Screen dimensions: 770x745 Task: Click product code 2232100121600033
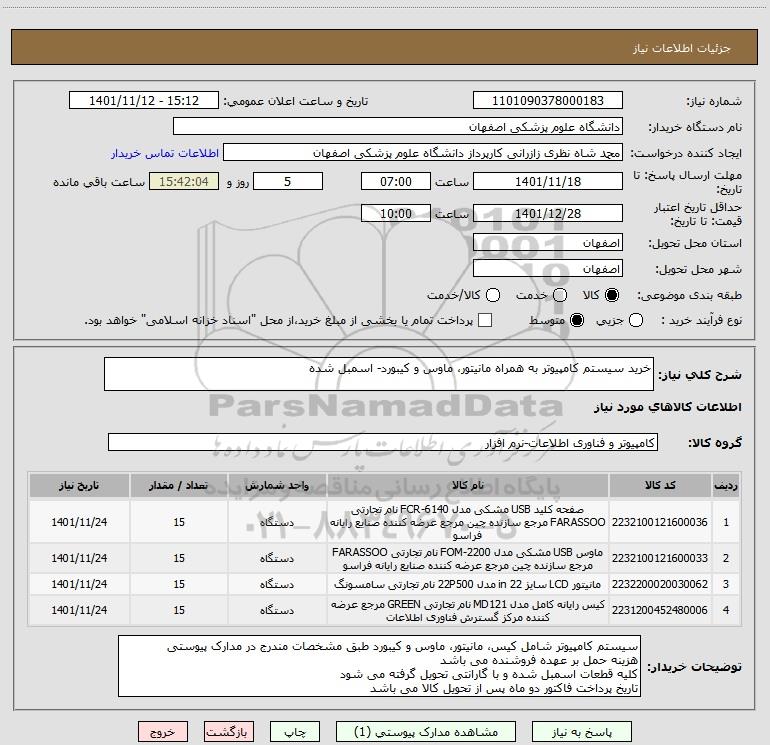pyautogui.click(x=660, y=558)
